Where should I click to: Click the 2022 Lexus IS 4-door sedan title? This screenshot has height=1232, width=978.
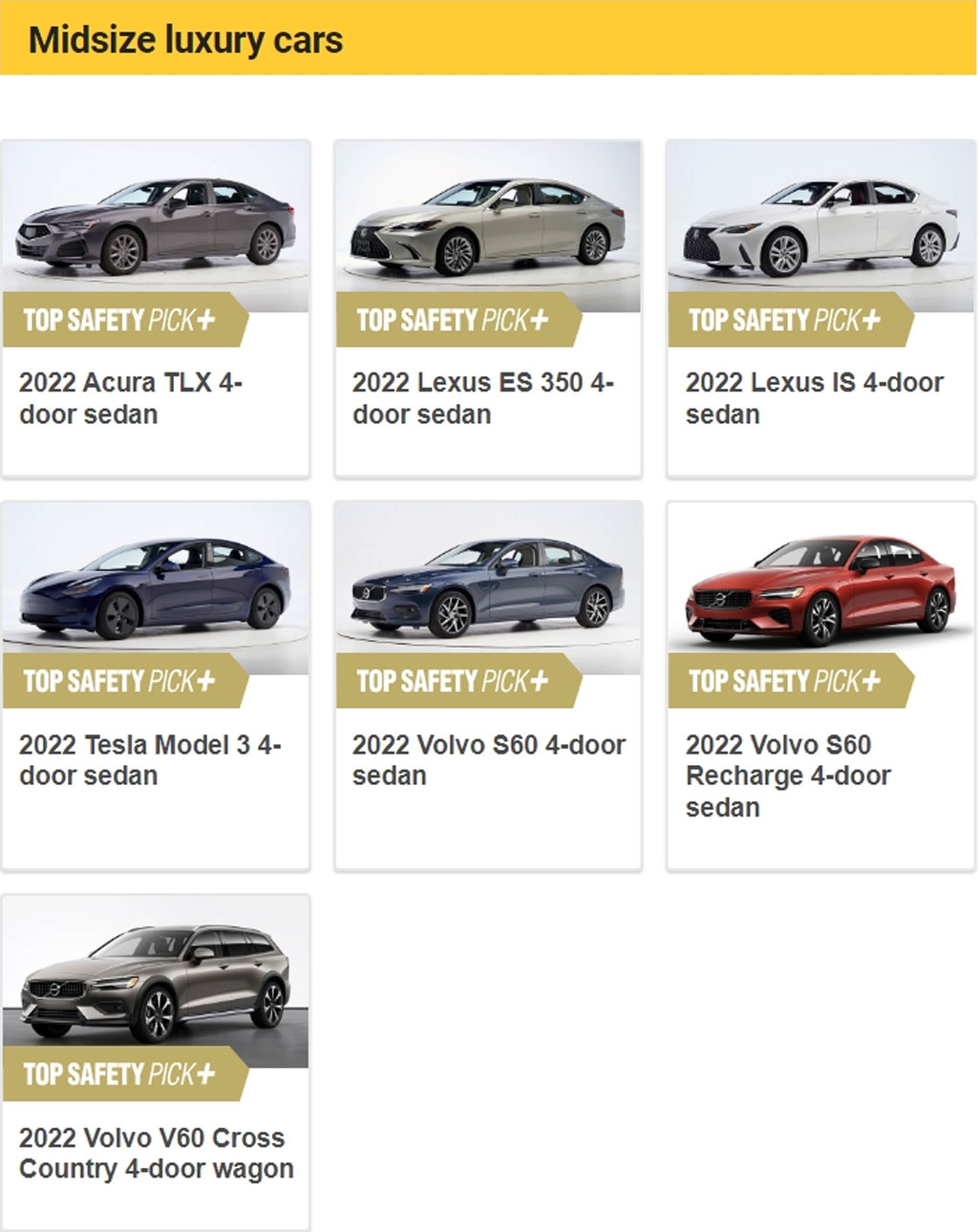815,398
